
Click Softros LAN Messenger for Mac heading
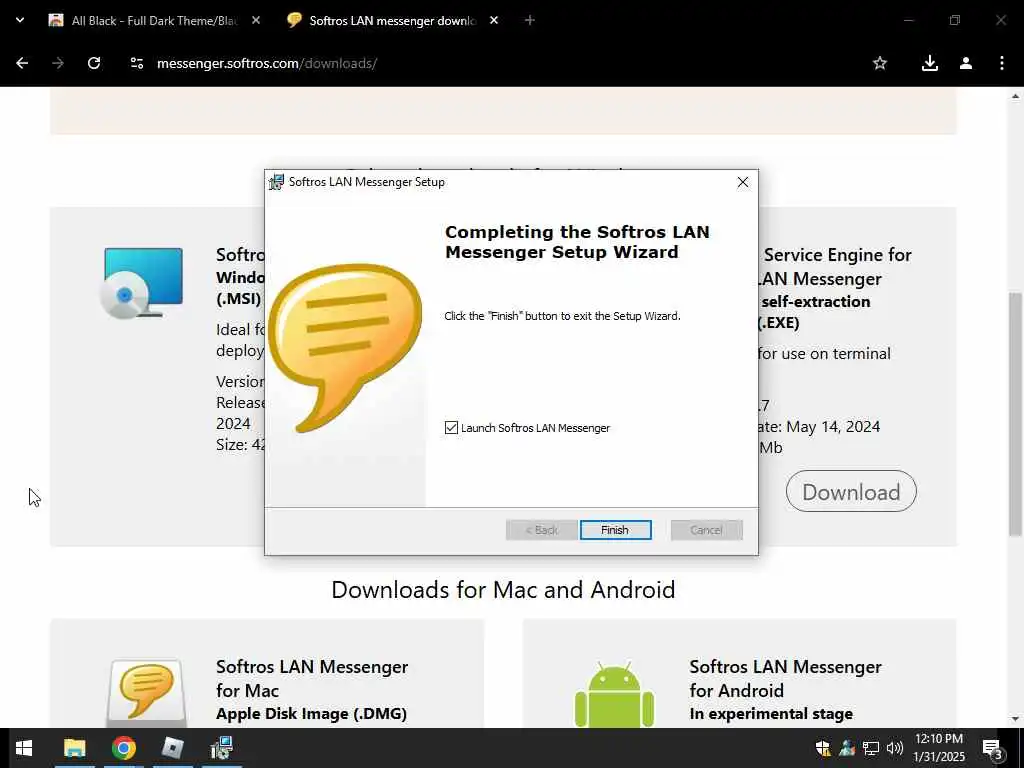click(x=312, y=679)
